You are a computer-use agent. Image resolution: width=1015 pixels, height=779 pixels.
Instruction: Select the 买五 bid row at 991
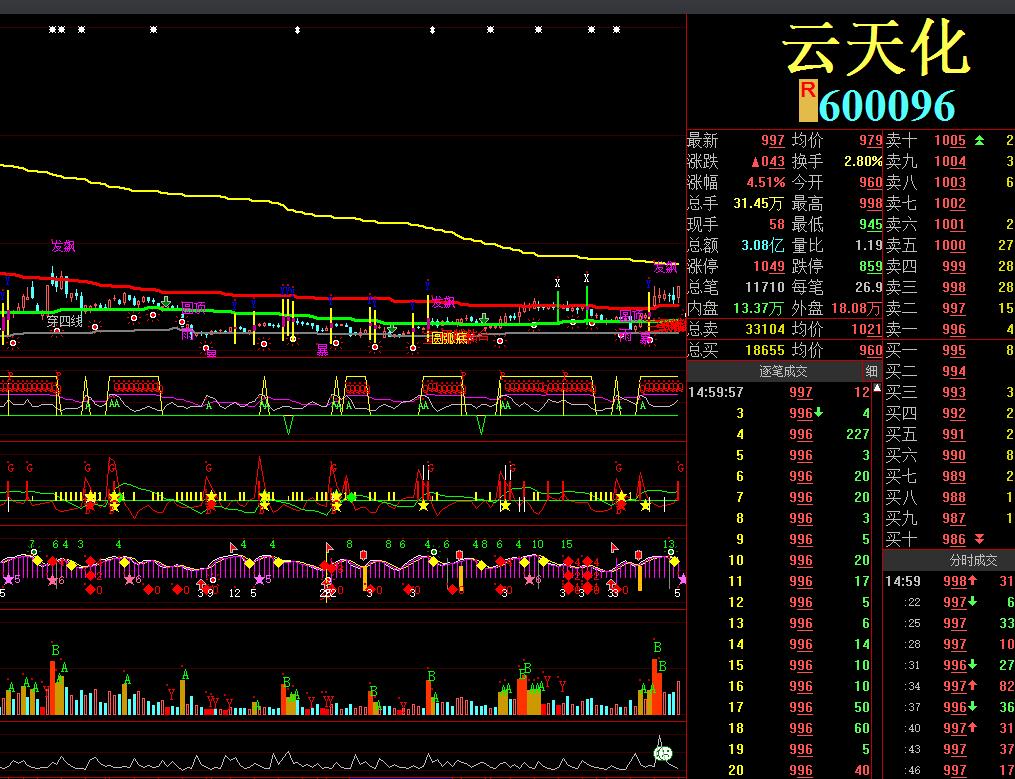tap(950, 434)
